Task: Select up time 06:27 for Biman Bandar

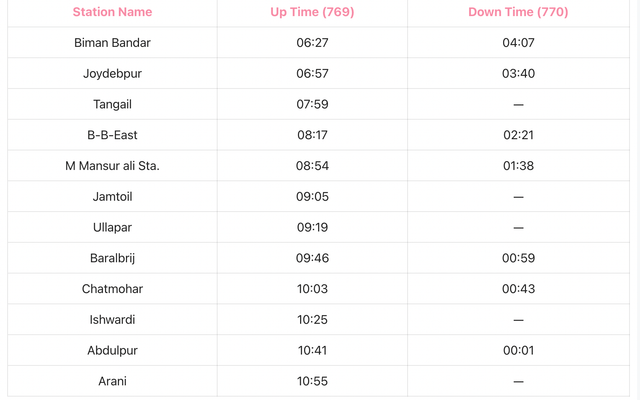Action: pyautogui.click(x=312, y=42)
